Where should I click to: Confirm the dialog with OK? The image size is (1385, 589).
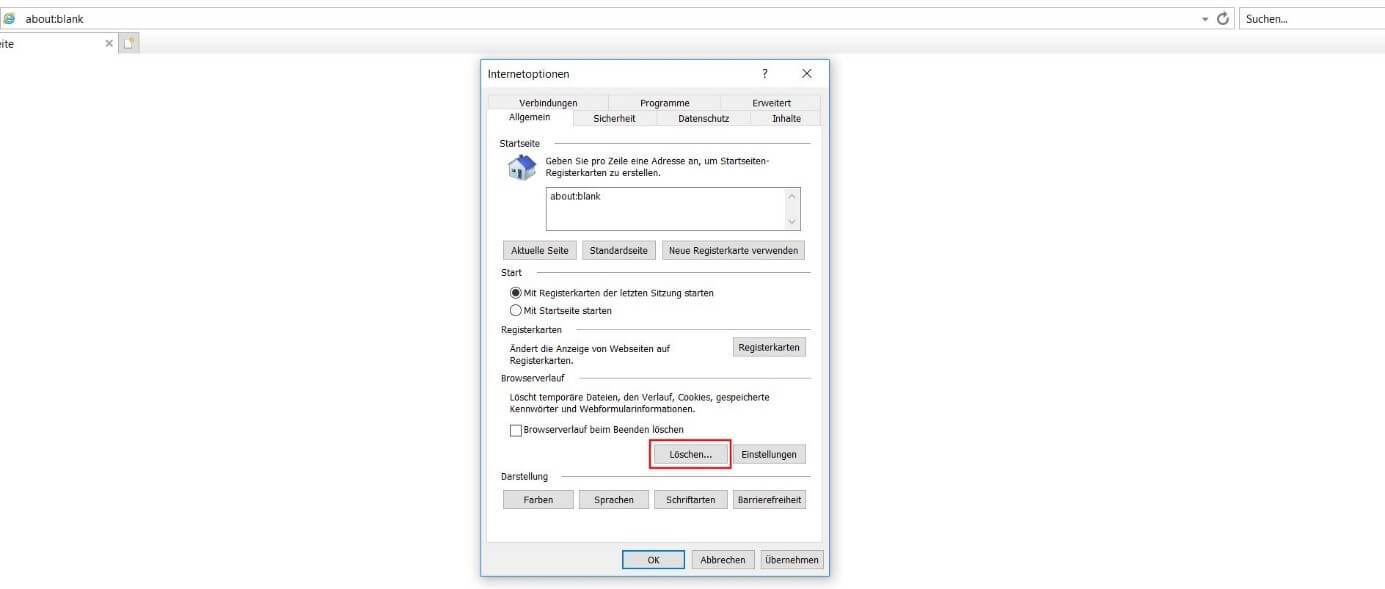653,560
